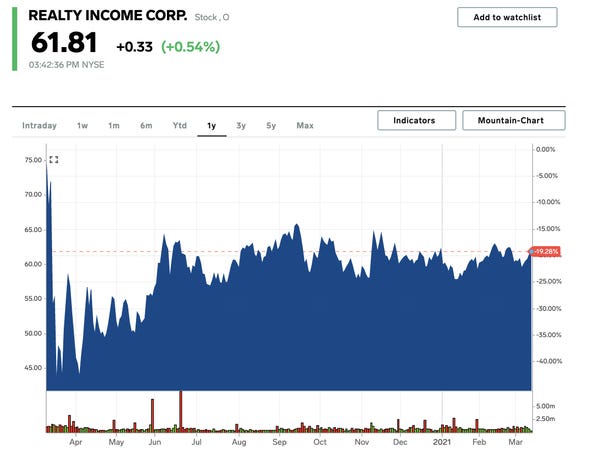Click the Dec label on time axis
The image size is (600, 467).
pos(400,442)
